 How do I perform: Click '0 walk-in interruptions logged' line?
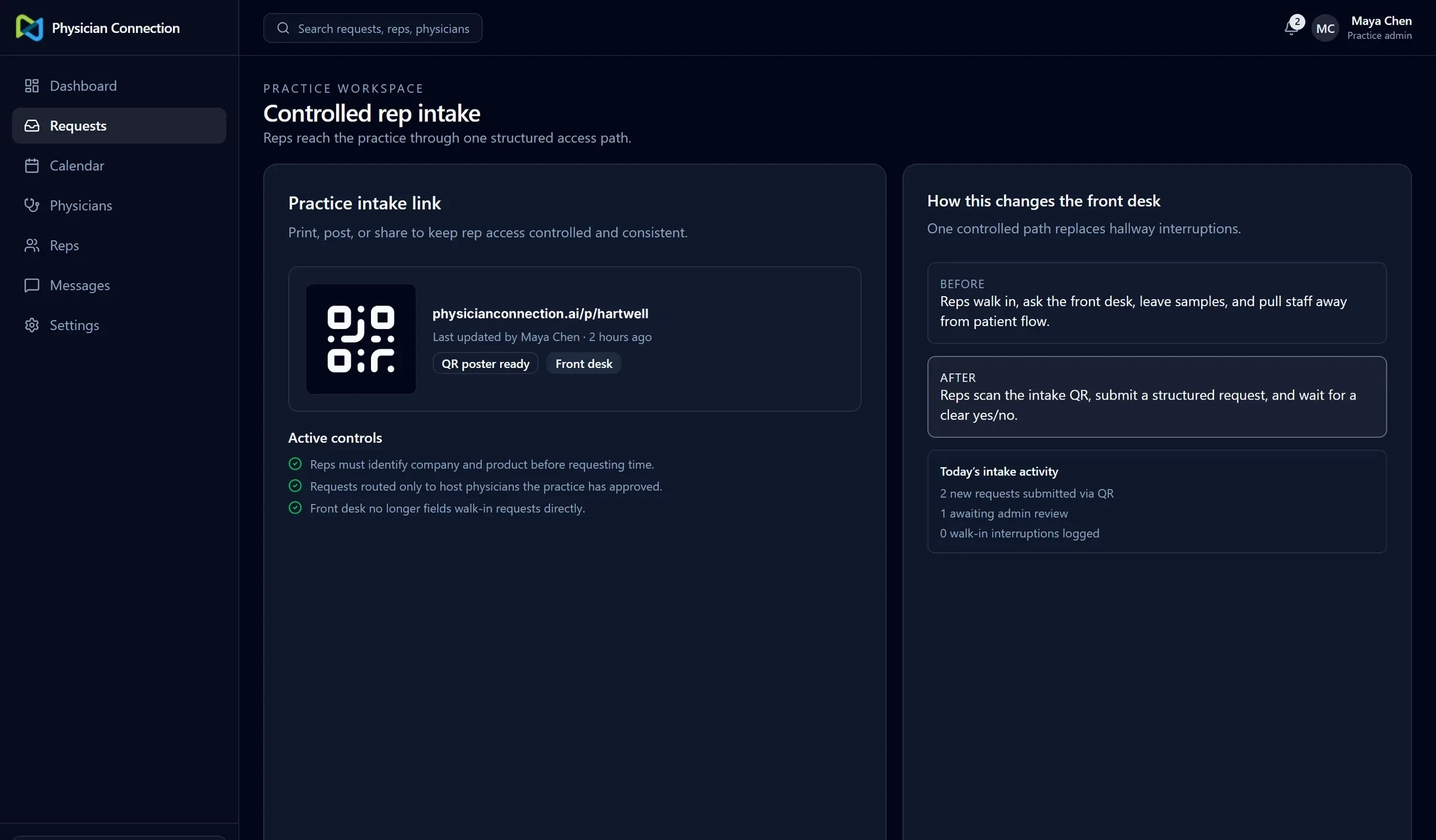tap(1020, 533)
